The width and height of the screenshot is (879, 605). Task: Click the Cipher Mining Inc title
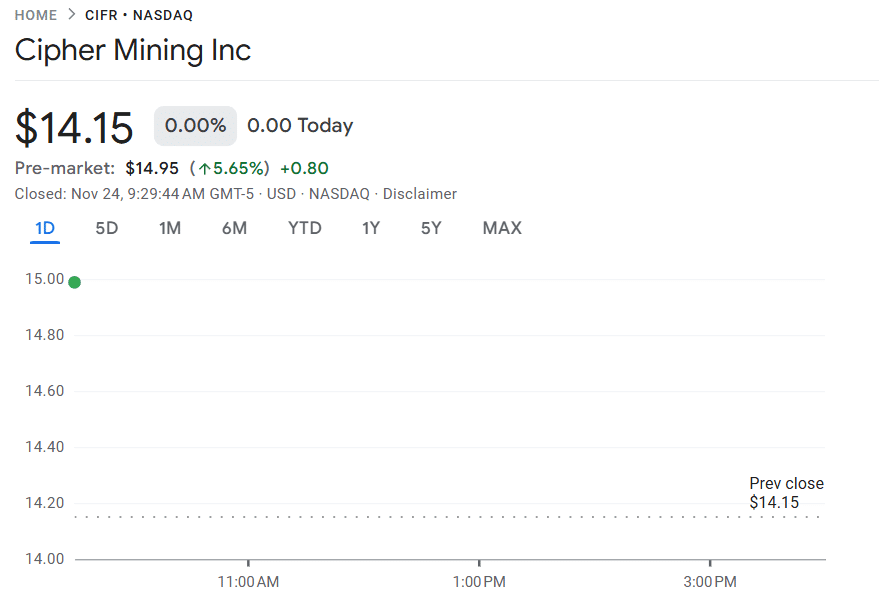point(132,50)
